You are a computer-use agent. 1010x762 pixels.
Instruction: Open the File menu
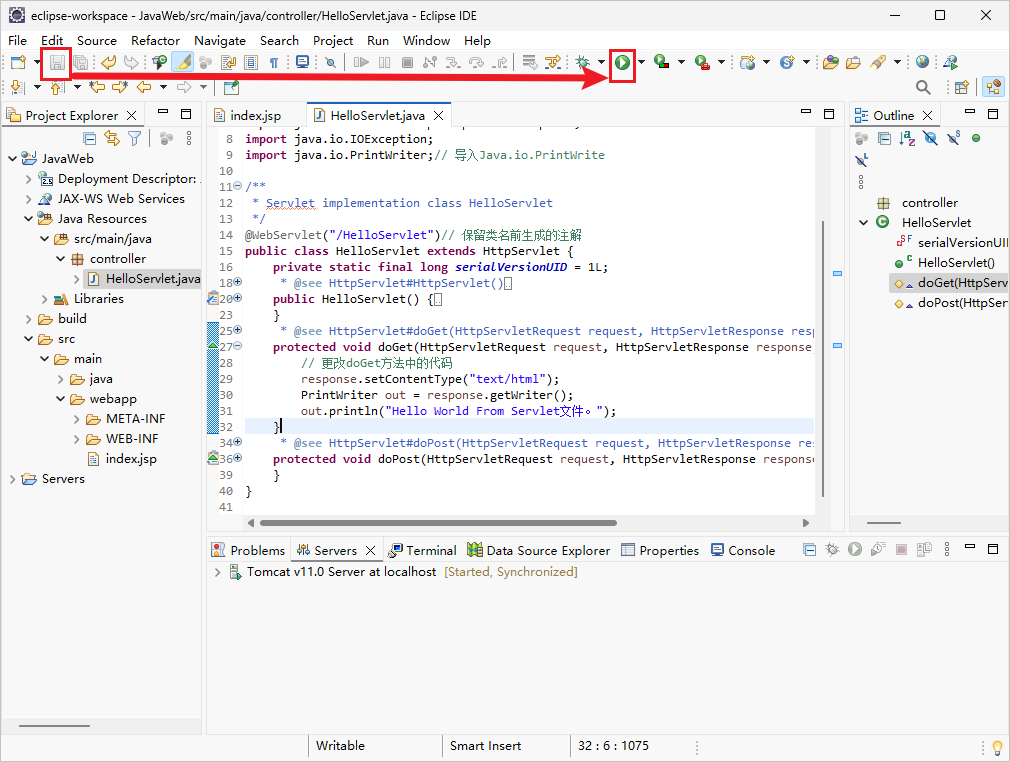coord(17,41)
